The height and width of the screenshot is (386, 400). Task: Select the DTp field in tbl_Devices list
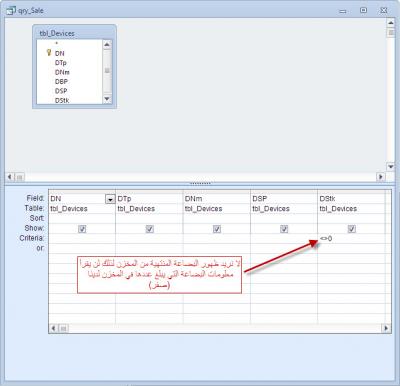61,63
